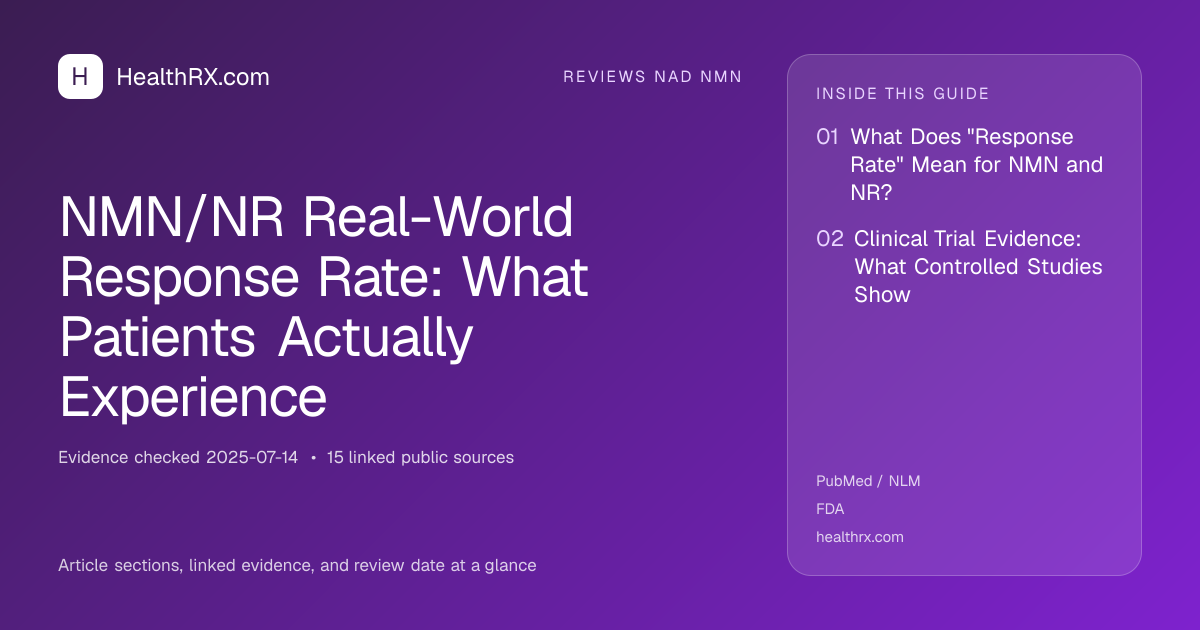1200x630 pixels.
Task: Click the HealthRX 'H' logo icon
Action: [x=80, y=76]
